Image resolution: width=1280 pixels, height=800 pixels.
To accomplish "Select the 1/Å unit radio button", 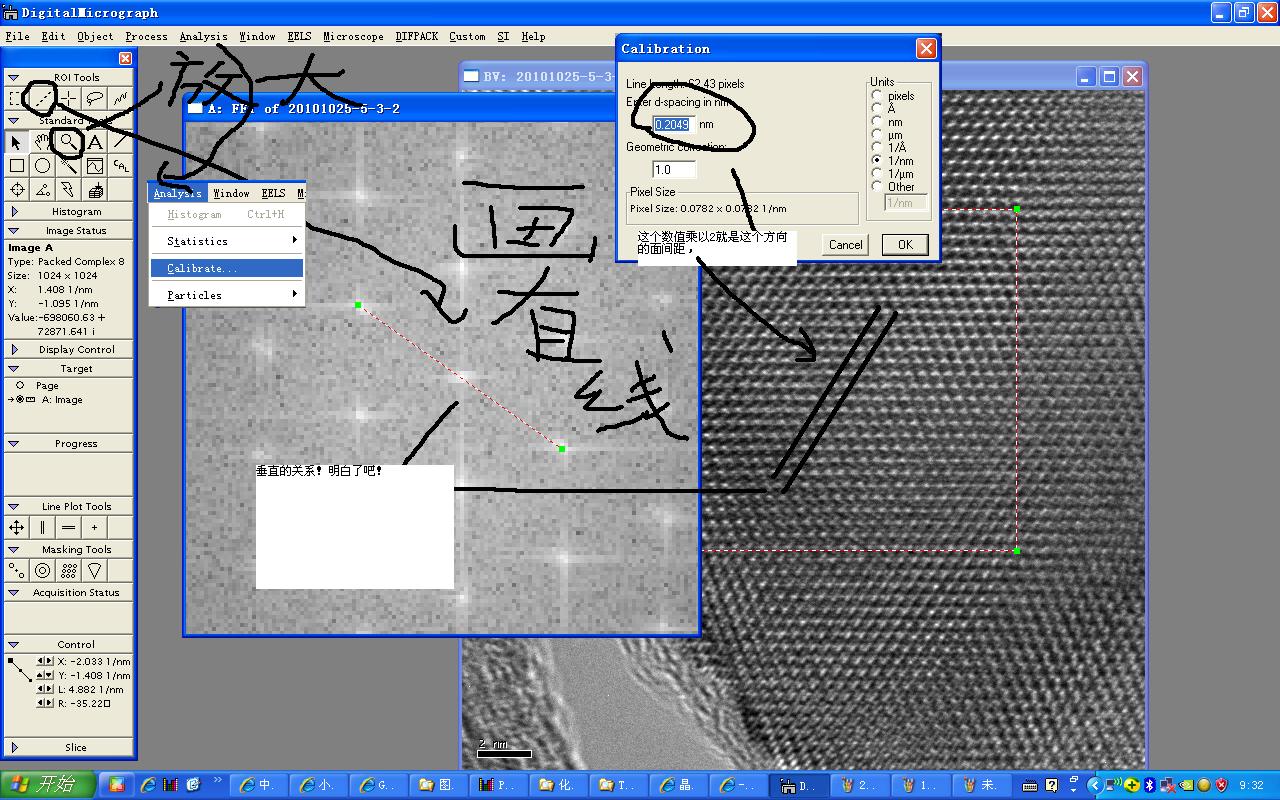I will click(877, 148).
